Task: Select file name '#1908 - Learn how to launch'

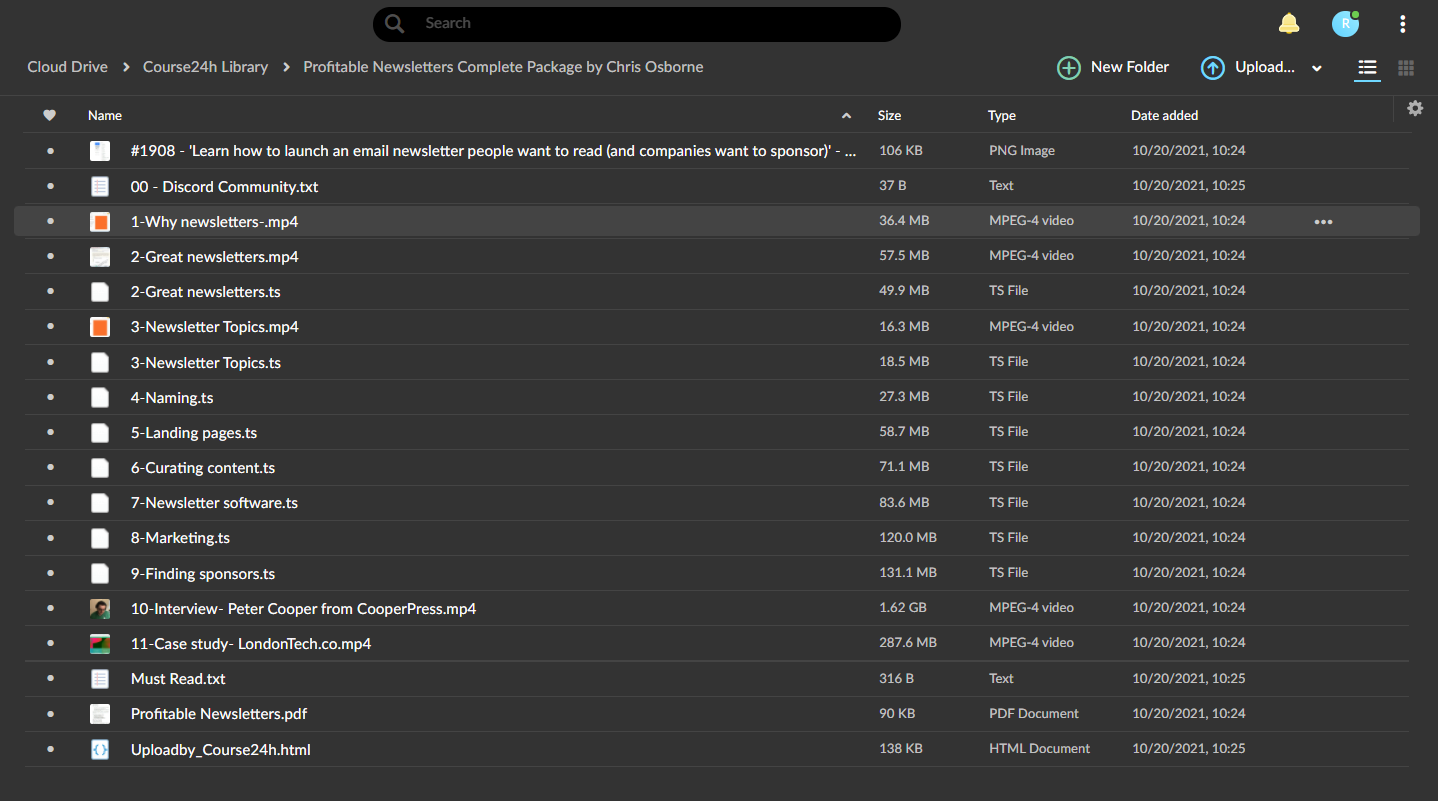Action: click(493, 151)
